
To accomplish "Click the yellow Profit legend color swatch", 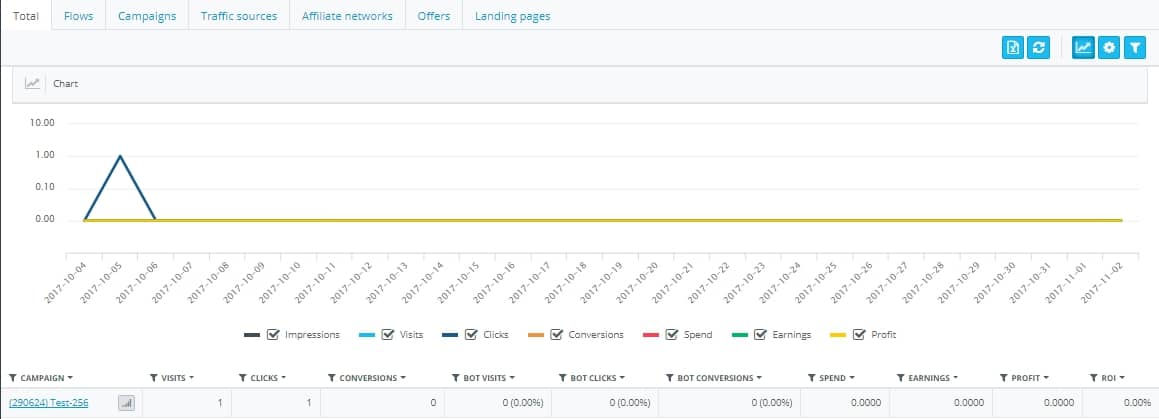I will (x=839, y=335).
